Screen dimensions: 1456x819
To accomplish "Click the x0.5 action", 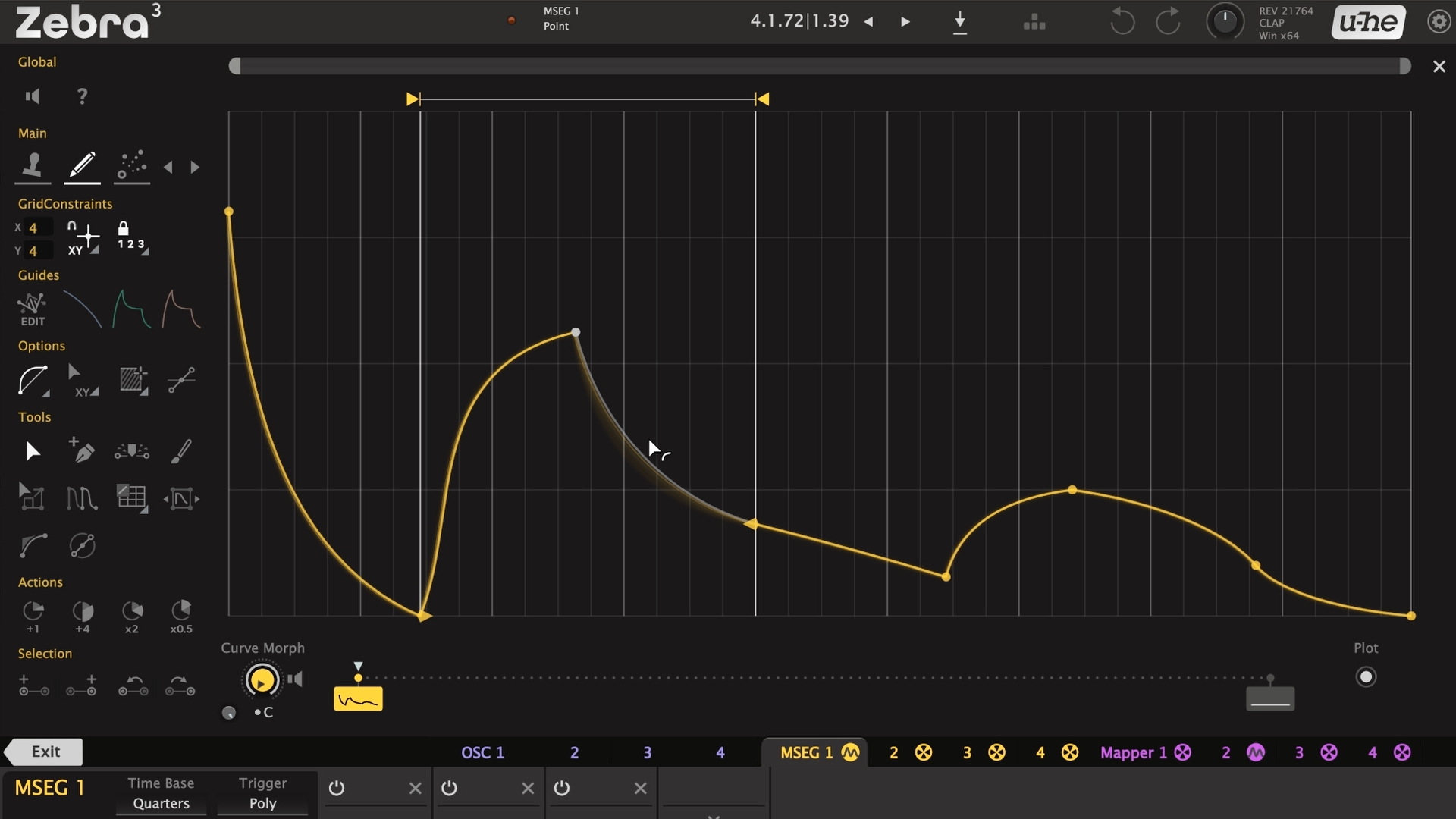I will coord(181,617).
